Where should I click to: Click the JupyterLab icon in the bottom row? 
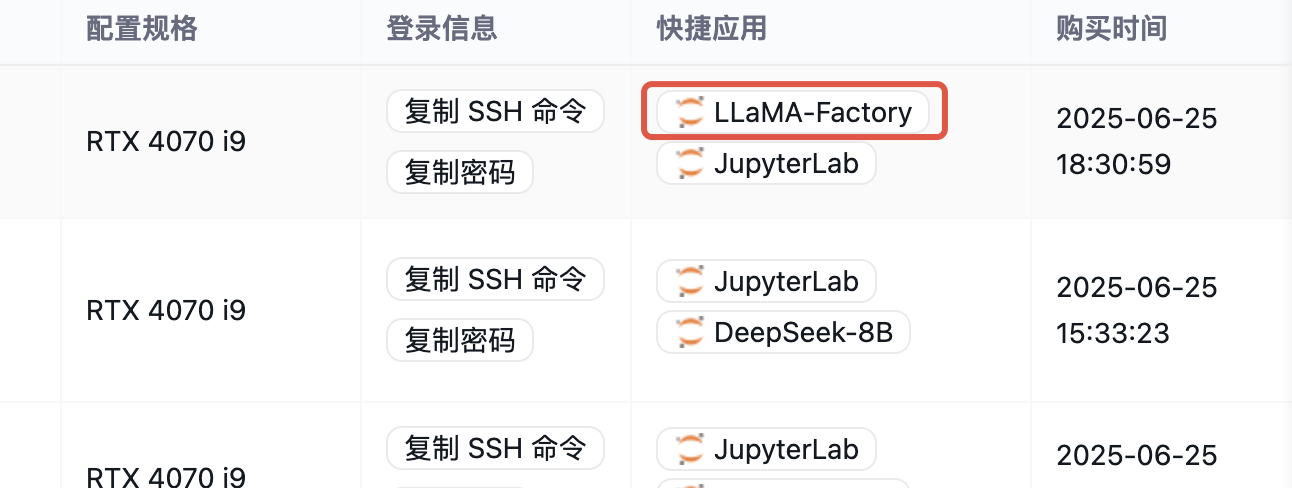pyautogui.click(x=690, y=449)
